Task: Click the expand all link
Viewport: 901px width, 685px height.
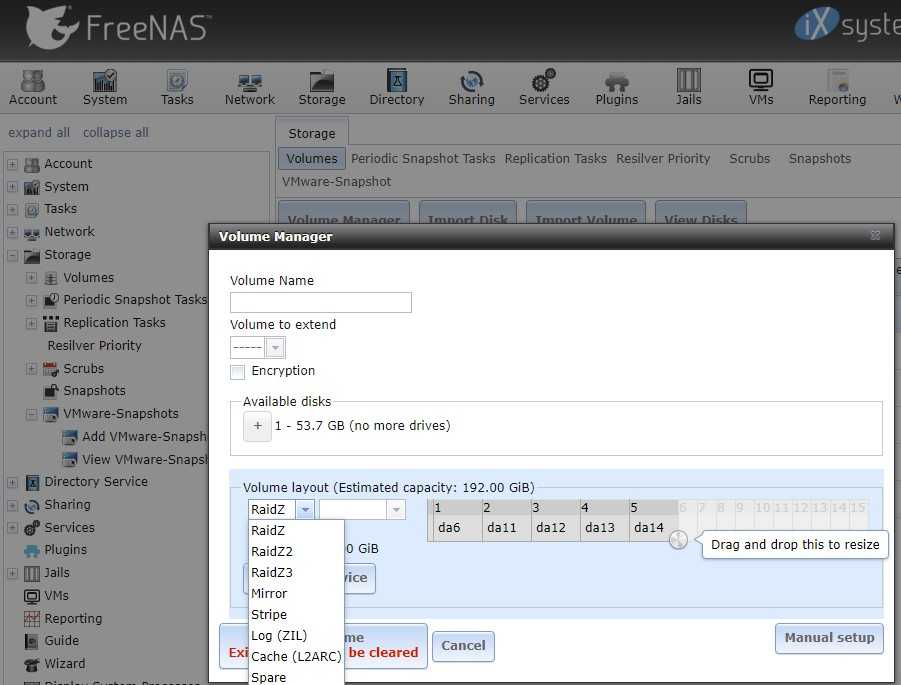Action: (38, 133)
